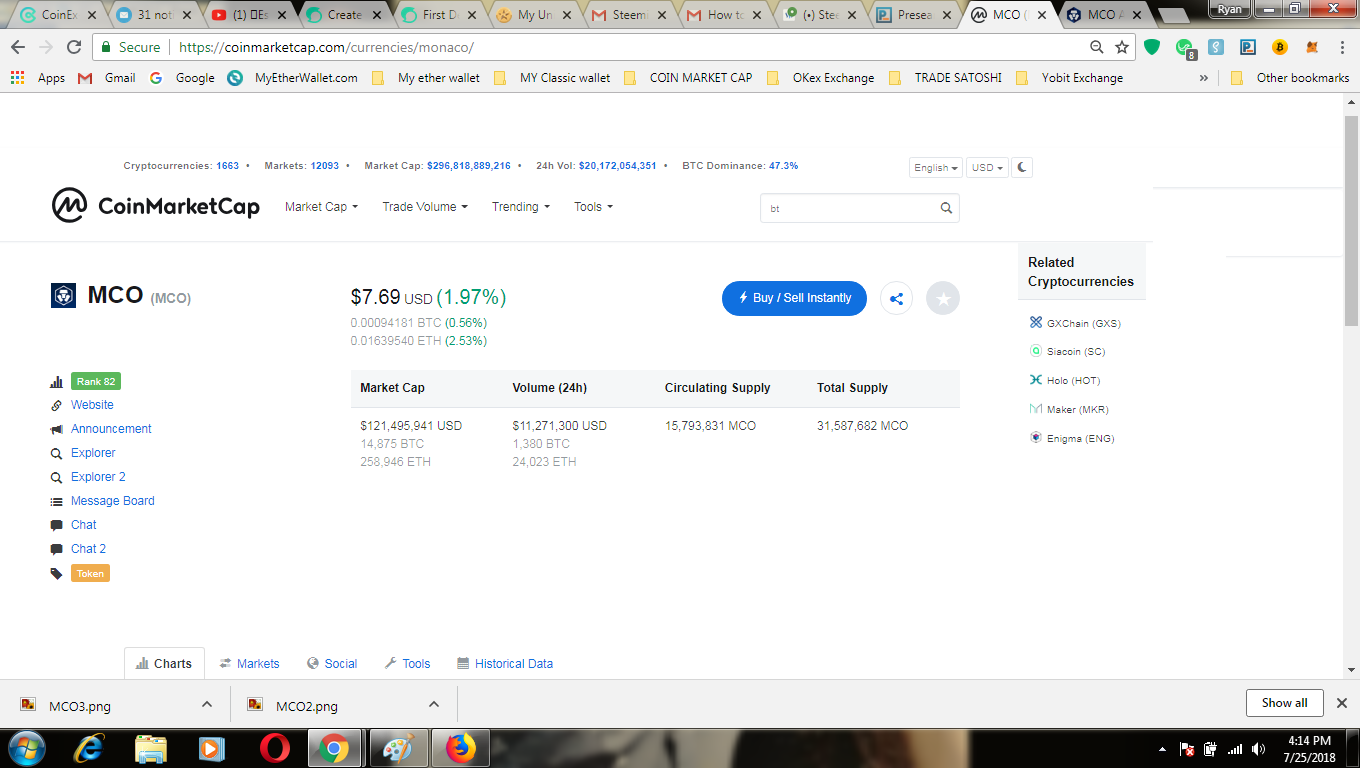The width and height of the screenshot is (1360, 768).
Task: Click the CoinMarketCap logo
Action: coord(156,206)
